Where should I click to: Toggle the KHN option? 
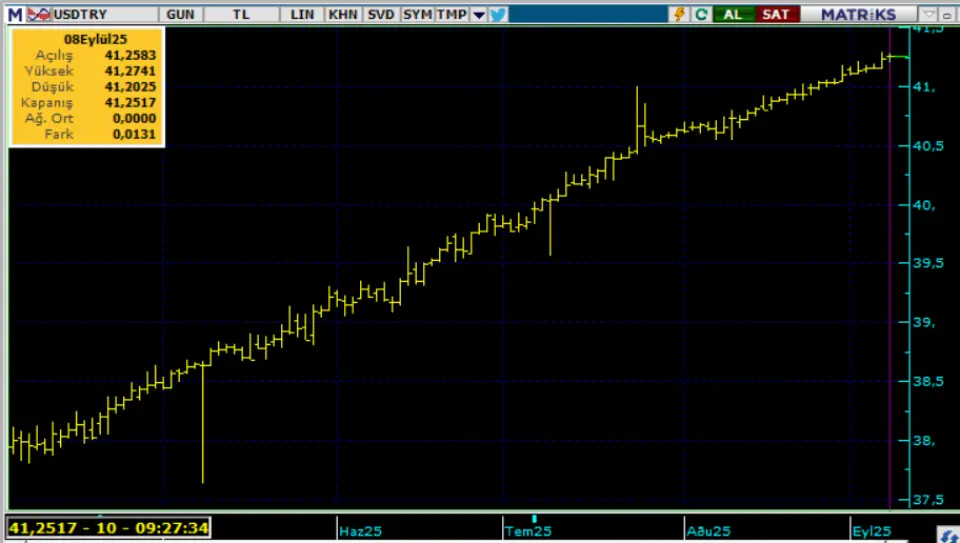(x=342, y=14)
